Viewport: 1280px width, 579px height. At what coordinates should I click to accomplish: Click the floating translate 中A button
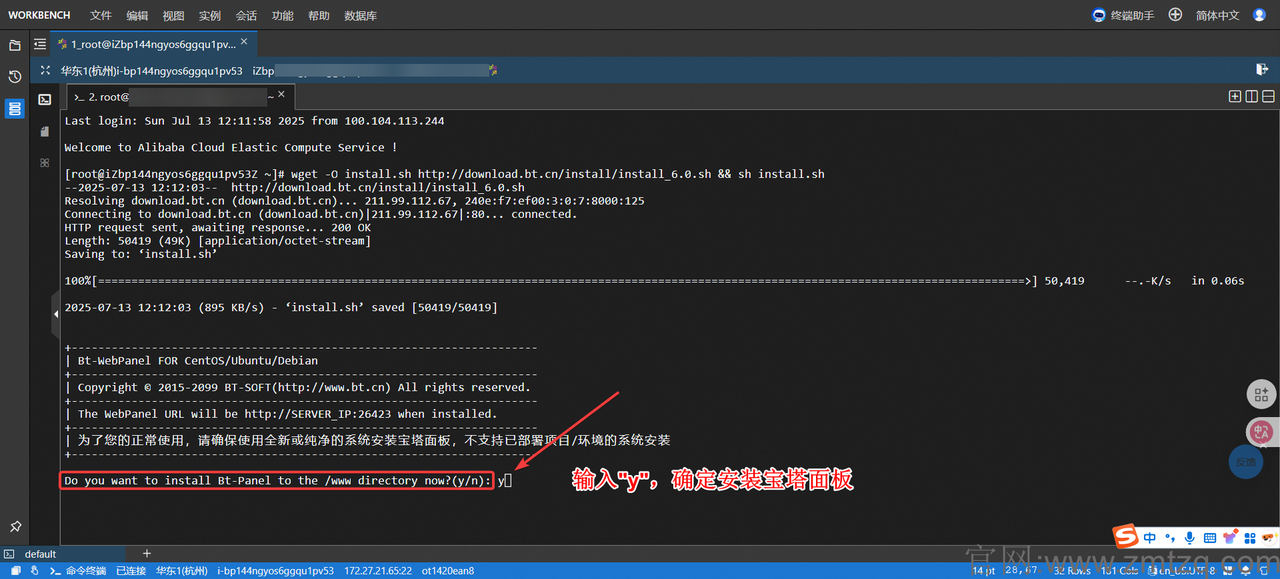tap(1262, 431)
